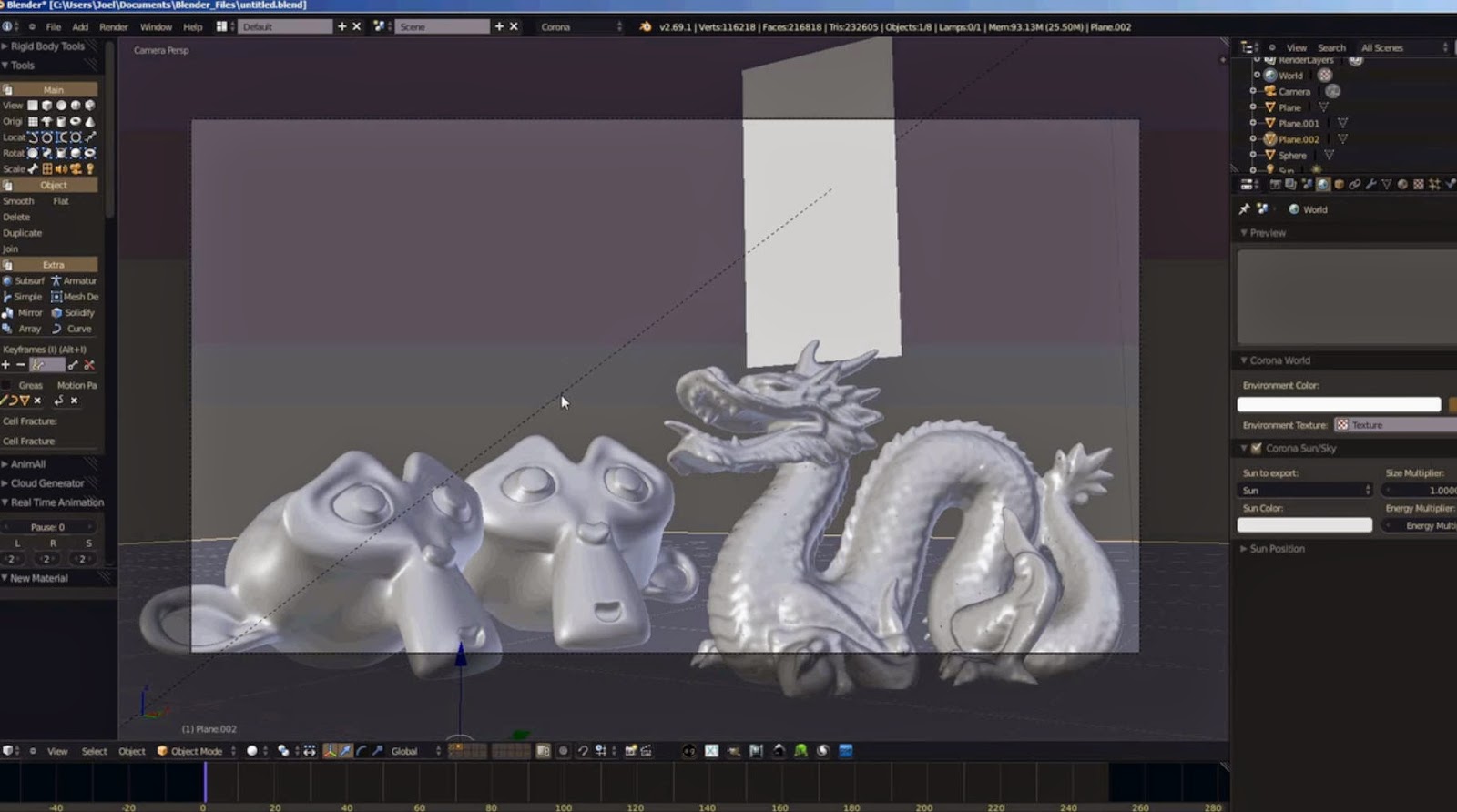Viewport: 1457px width, 812px height.
Task: Click the Environment Color swatch
Action: coord(1339,404)
